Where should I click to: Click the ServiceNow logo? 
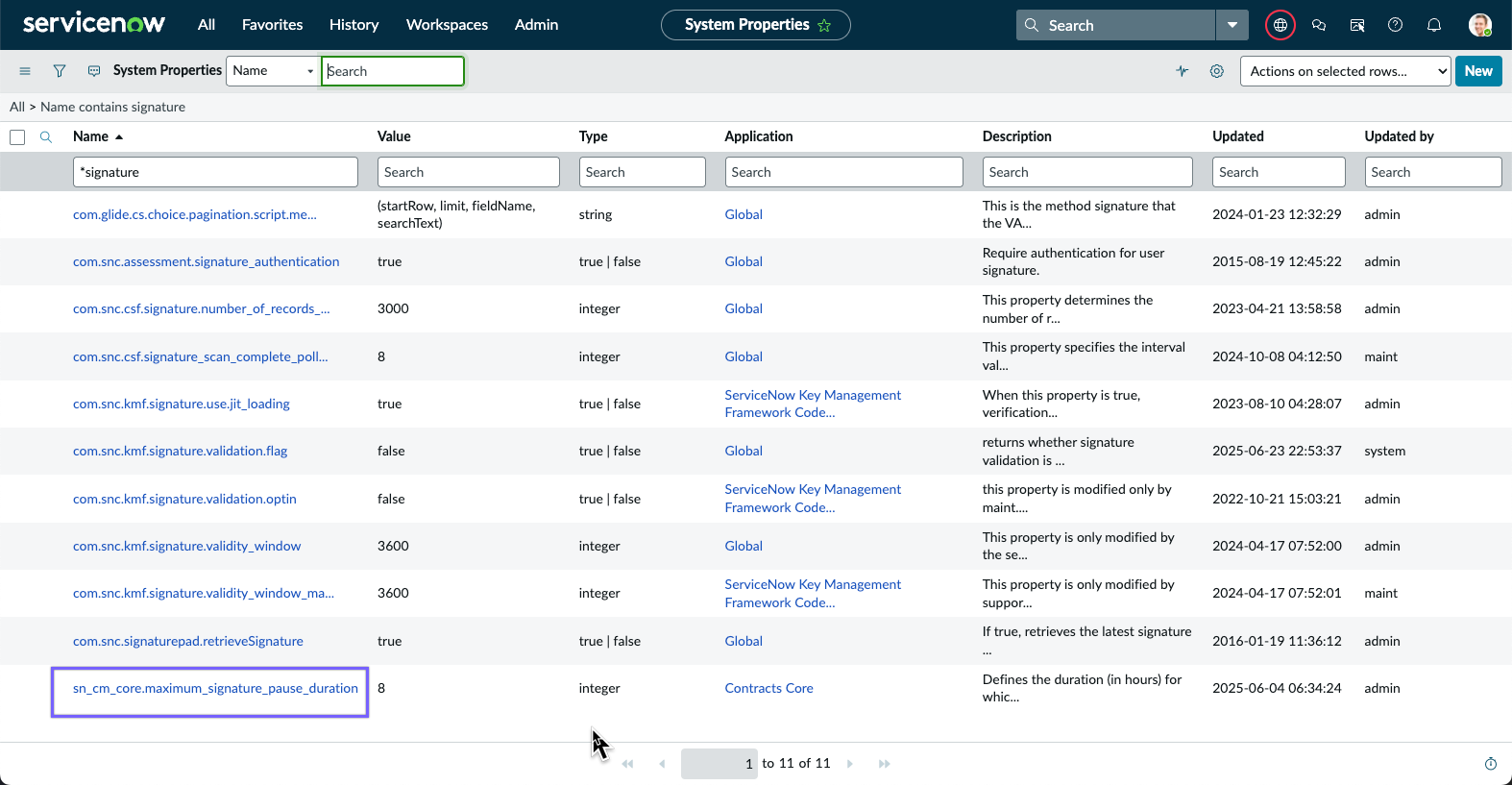94,24
